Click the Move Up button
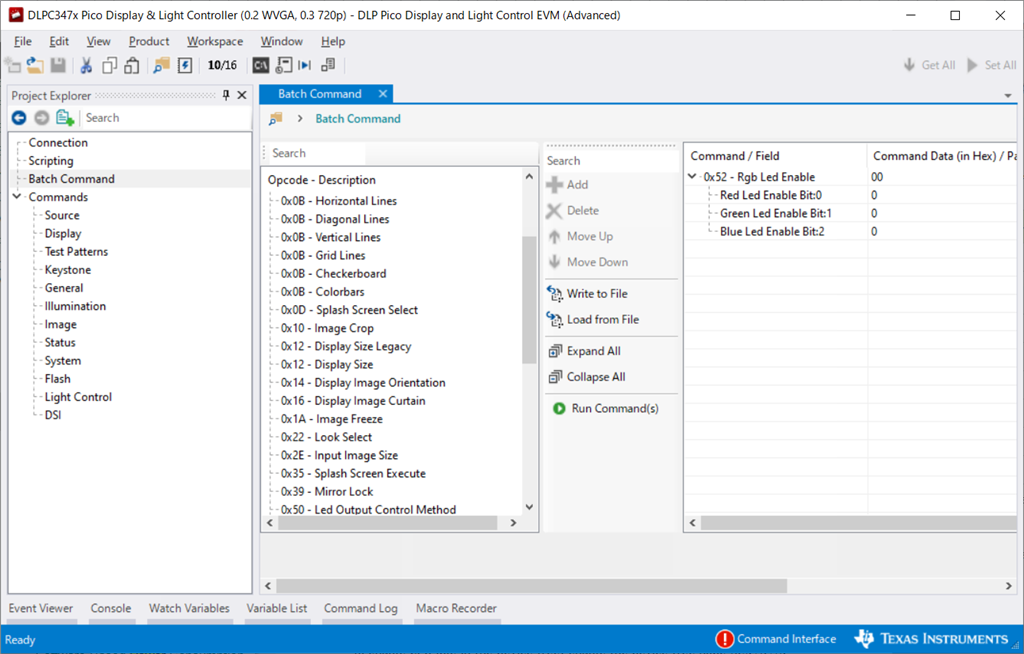 coord(580,237)
